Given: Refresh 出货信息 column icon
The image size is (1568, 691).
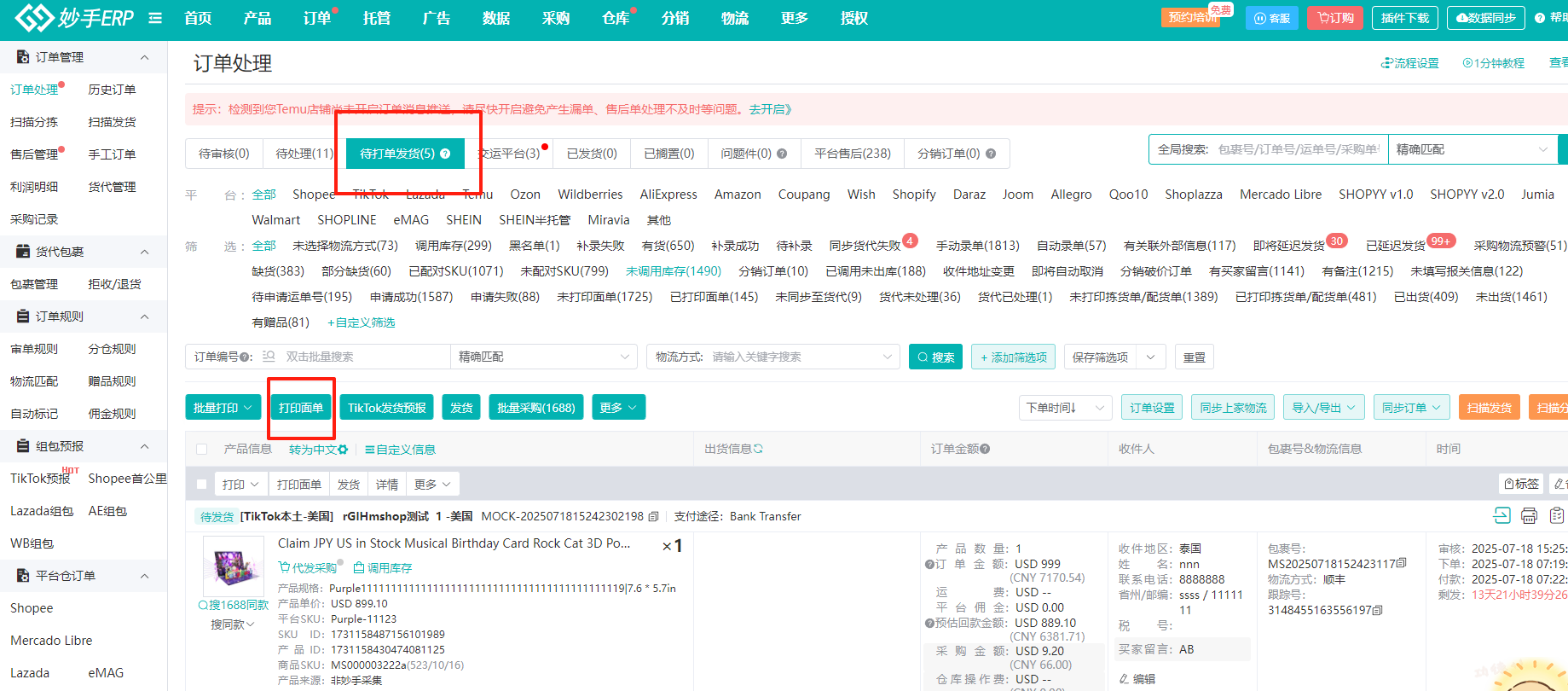Looking at the screenshot, I should [758, 449].
